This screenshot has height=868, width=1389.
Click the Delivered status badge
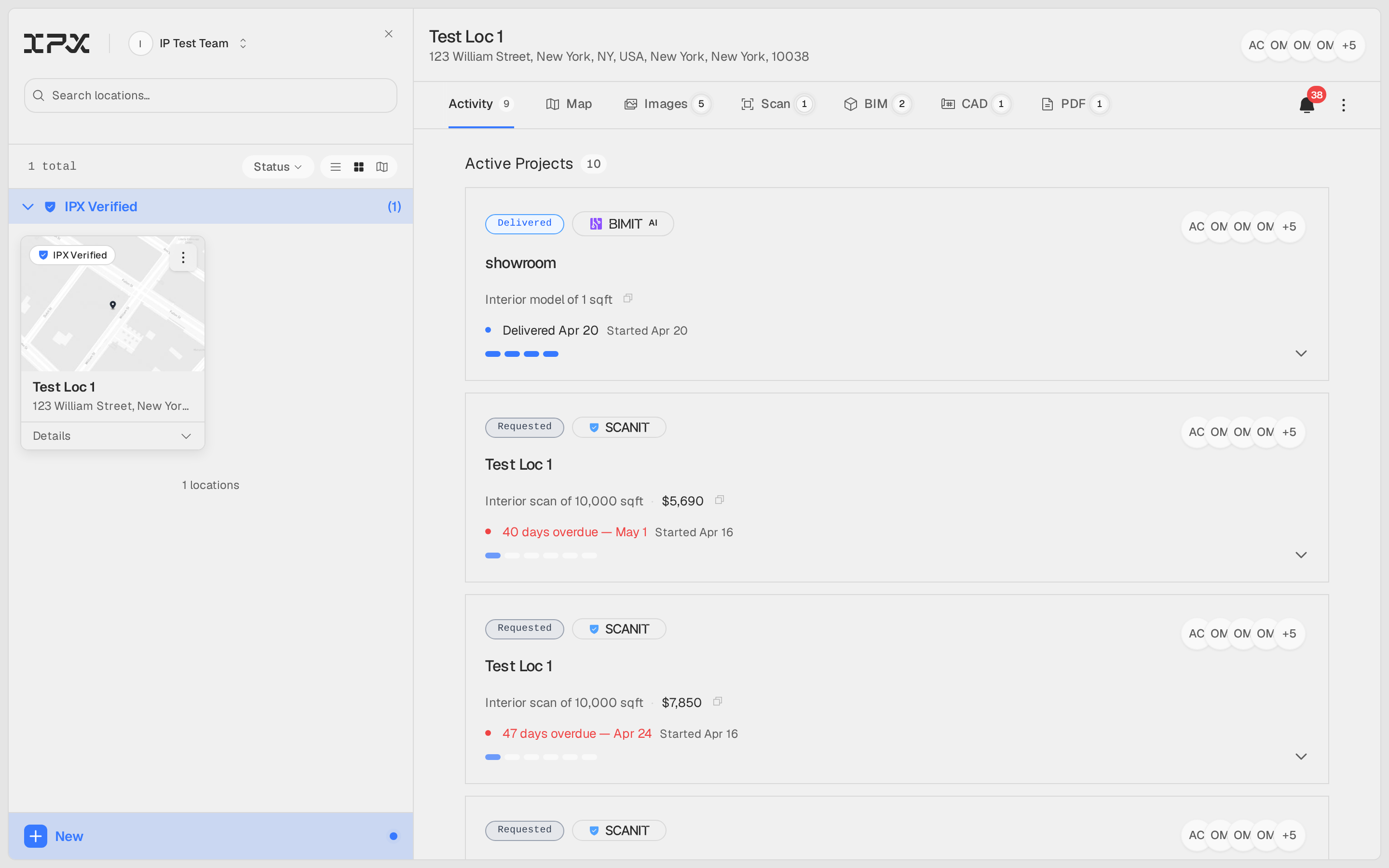[x=525, y=223]
